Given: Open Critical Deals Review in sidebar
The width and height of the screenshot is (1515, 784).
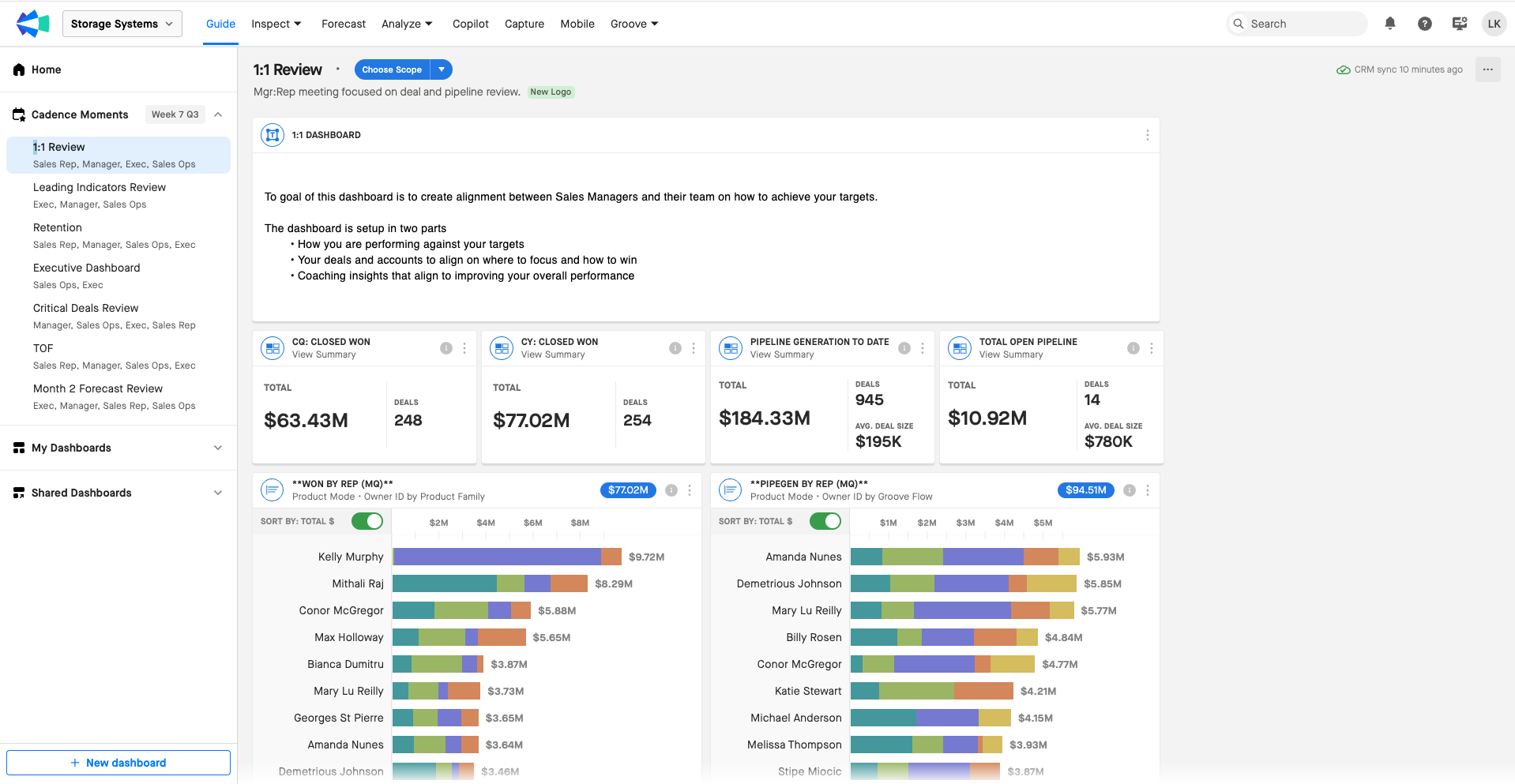Looking at the screenshot, I should point(85,308).
